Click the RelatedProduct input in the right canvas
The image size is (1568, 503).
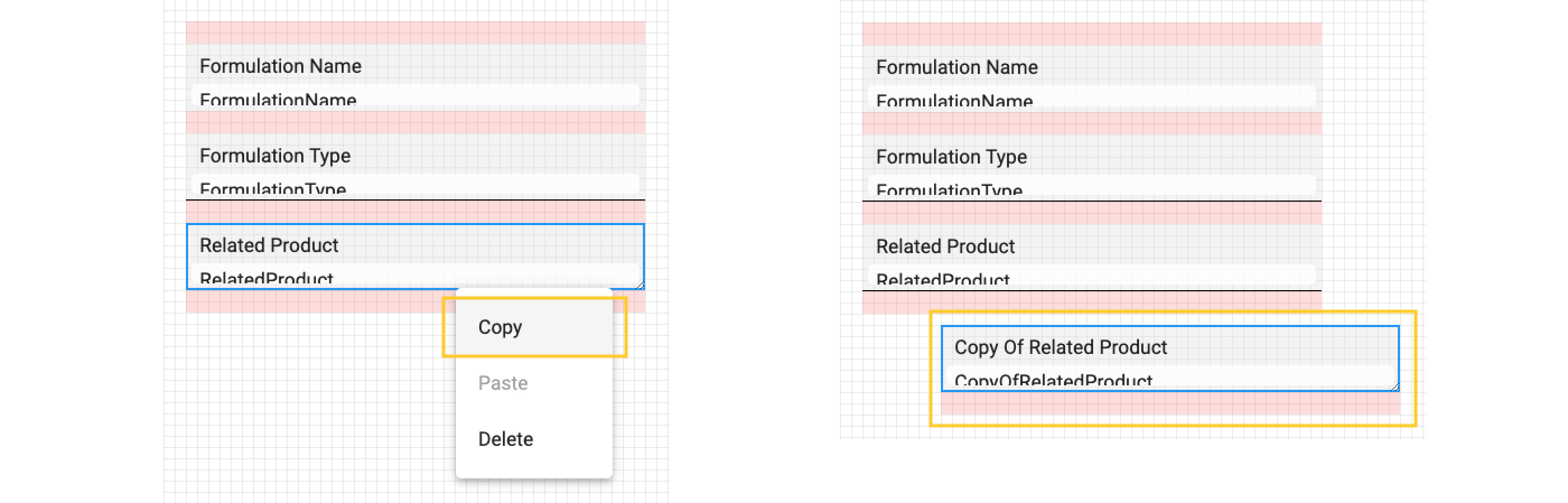[1091, 277]
